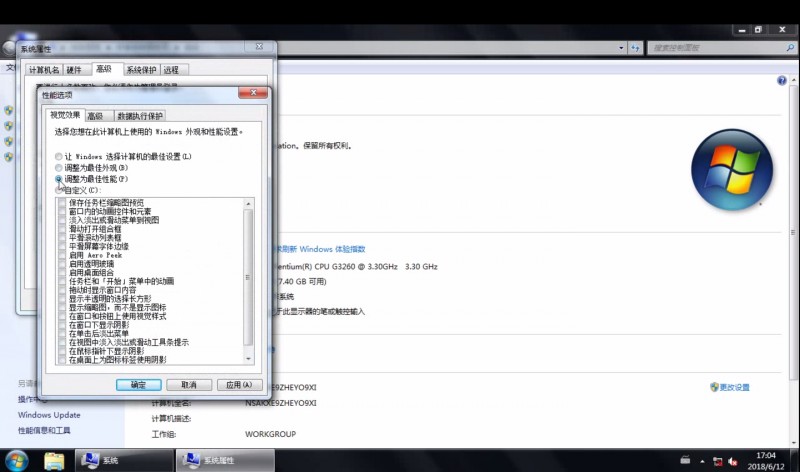Screen dimensions: 800x472
Task: Click effects list scrollbar up arrow
Action: pyautogui.click(x=248, y=204)
